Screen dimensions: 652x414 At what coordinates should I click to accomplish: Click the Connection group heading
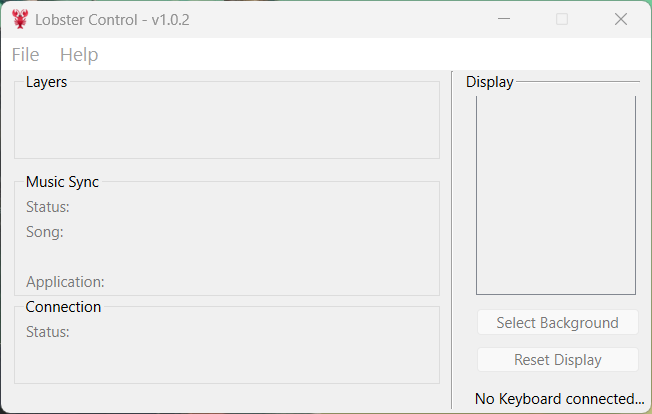pyautogui.click(x=63, y=307)
